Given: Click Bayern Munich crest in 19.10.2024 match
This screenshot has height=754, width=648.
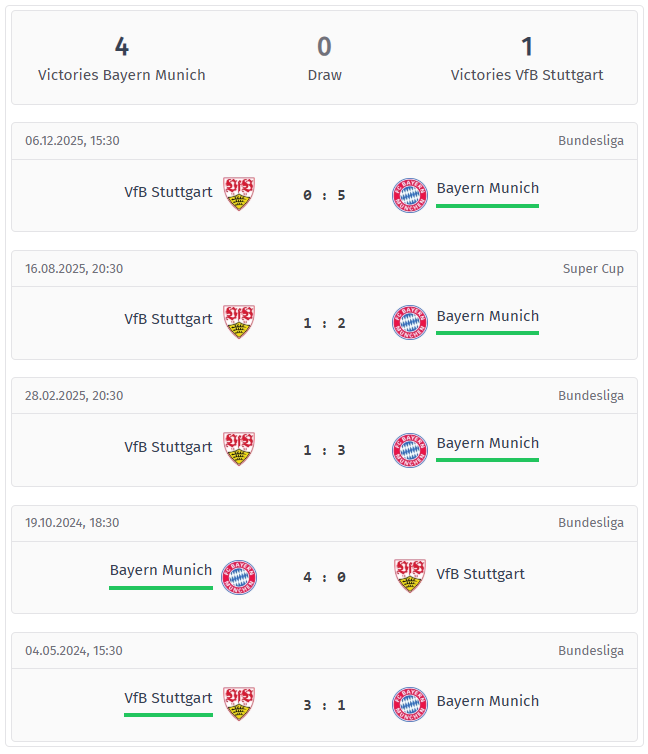Looking at the screenshot, I should coord(239,577).
